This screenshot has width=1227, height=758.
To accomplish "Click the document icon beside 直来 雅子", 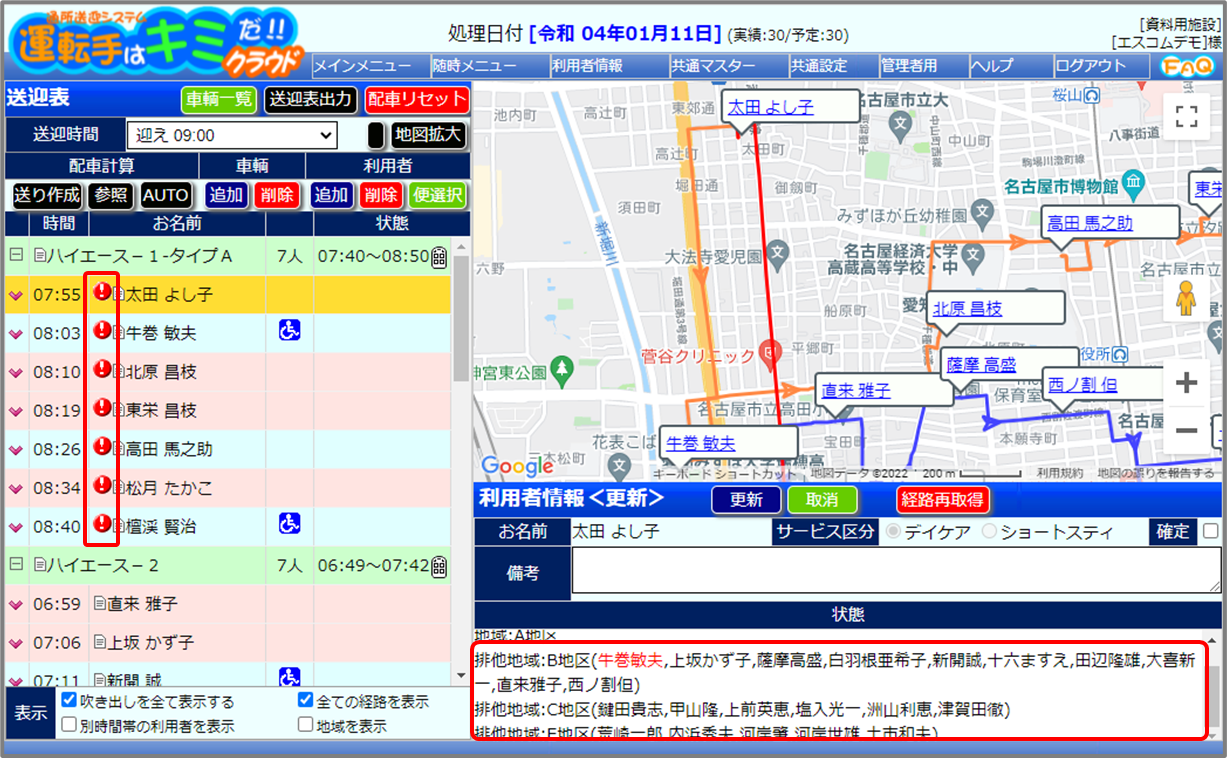I will coord(99,604).
